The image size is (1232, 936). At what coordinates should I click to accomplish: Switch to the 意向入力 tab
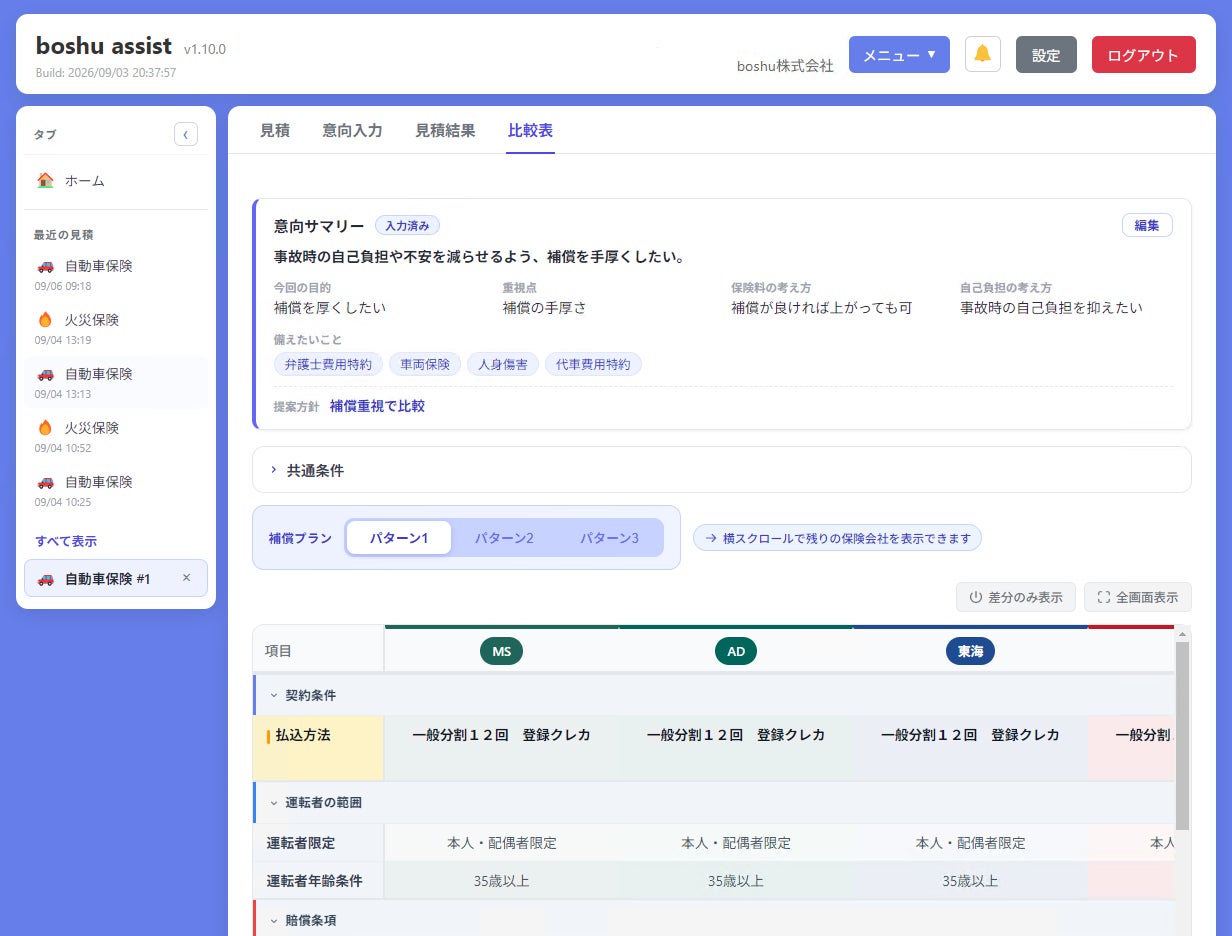(x=352, y=130)
